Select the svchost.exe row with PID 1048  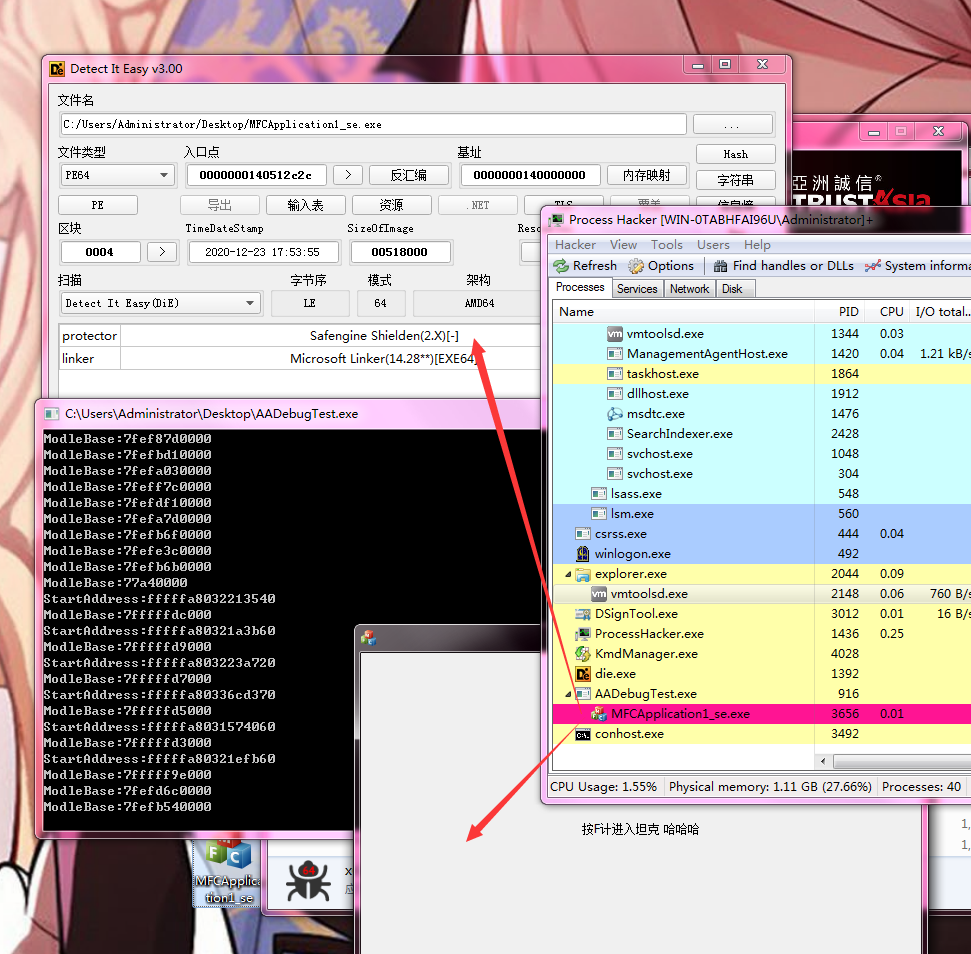[x=762, y=454]
